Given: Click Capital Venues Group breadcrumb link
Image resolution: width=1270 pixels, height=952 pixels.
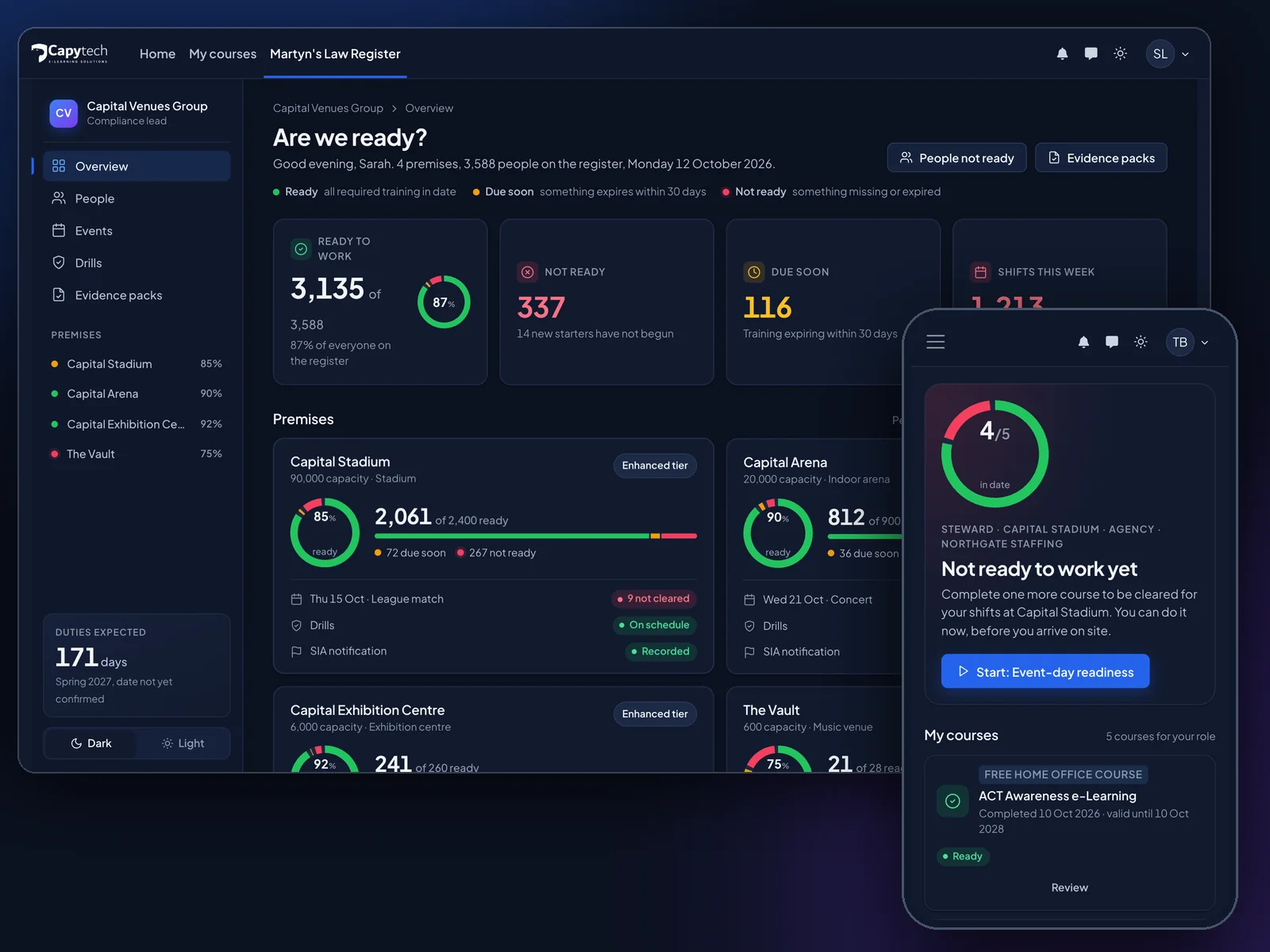Looking at the screenshot, I should click(x=328, y=108).
